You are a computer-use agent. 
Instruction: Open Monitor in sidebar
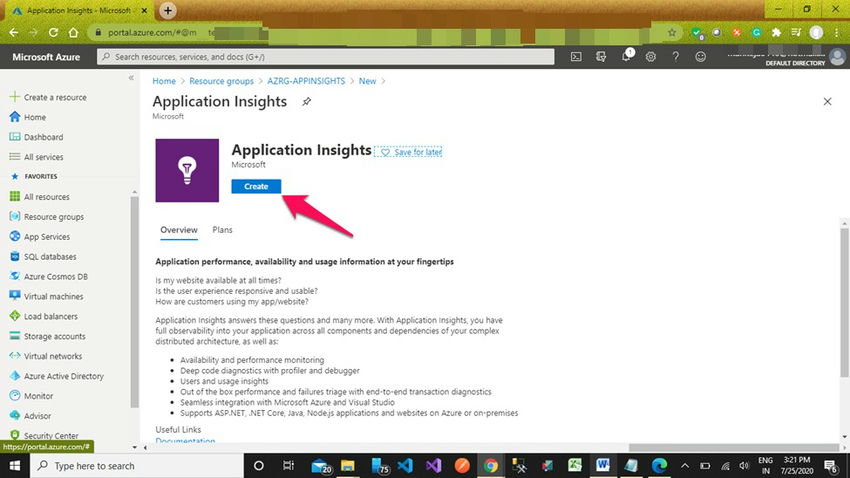pos(31,396)
